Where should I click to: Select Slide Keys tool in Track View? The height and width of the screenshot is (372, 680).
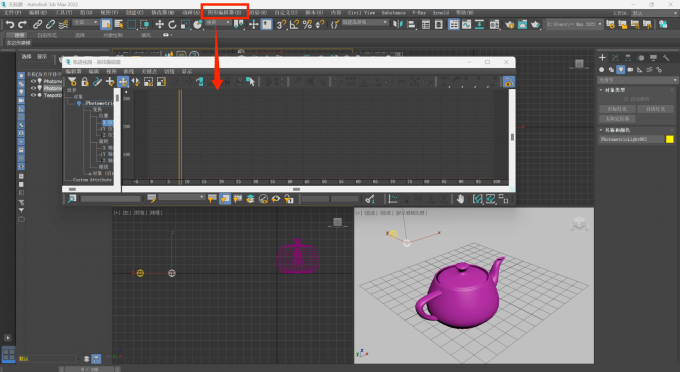tap(136, 82)
